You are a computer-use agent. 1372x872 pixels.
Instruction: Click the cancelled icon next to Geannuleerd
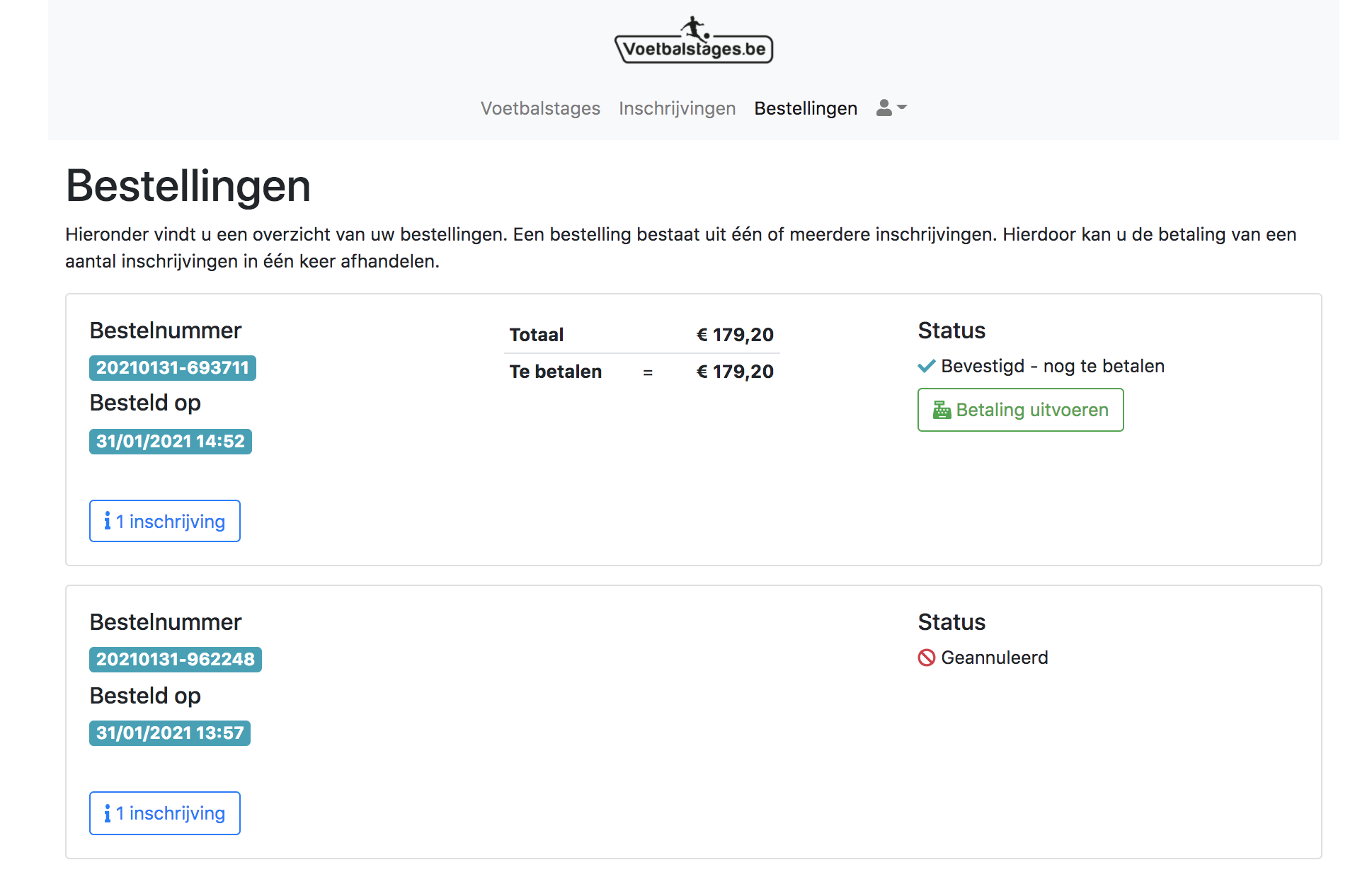coord(926,658)
